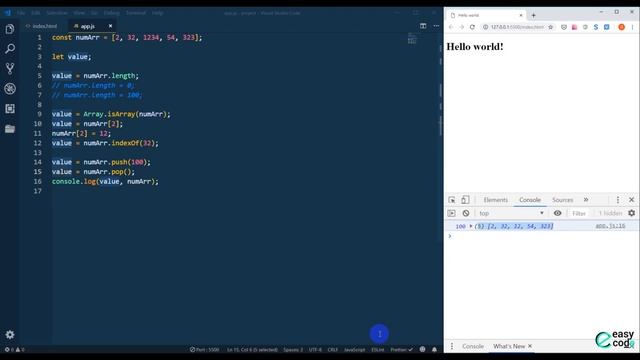Bookmark this page with the star
The image size is (640, 360).
pyautogui.click(x=551, y=27)
